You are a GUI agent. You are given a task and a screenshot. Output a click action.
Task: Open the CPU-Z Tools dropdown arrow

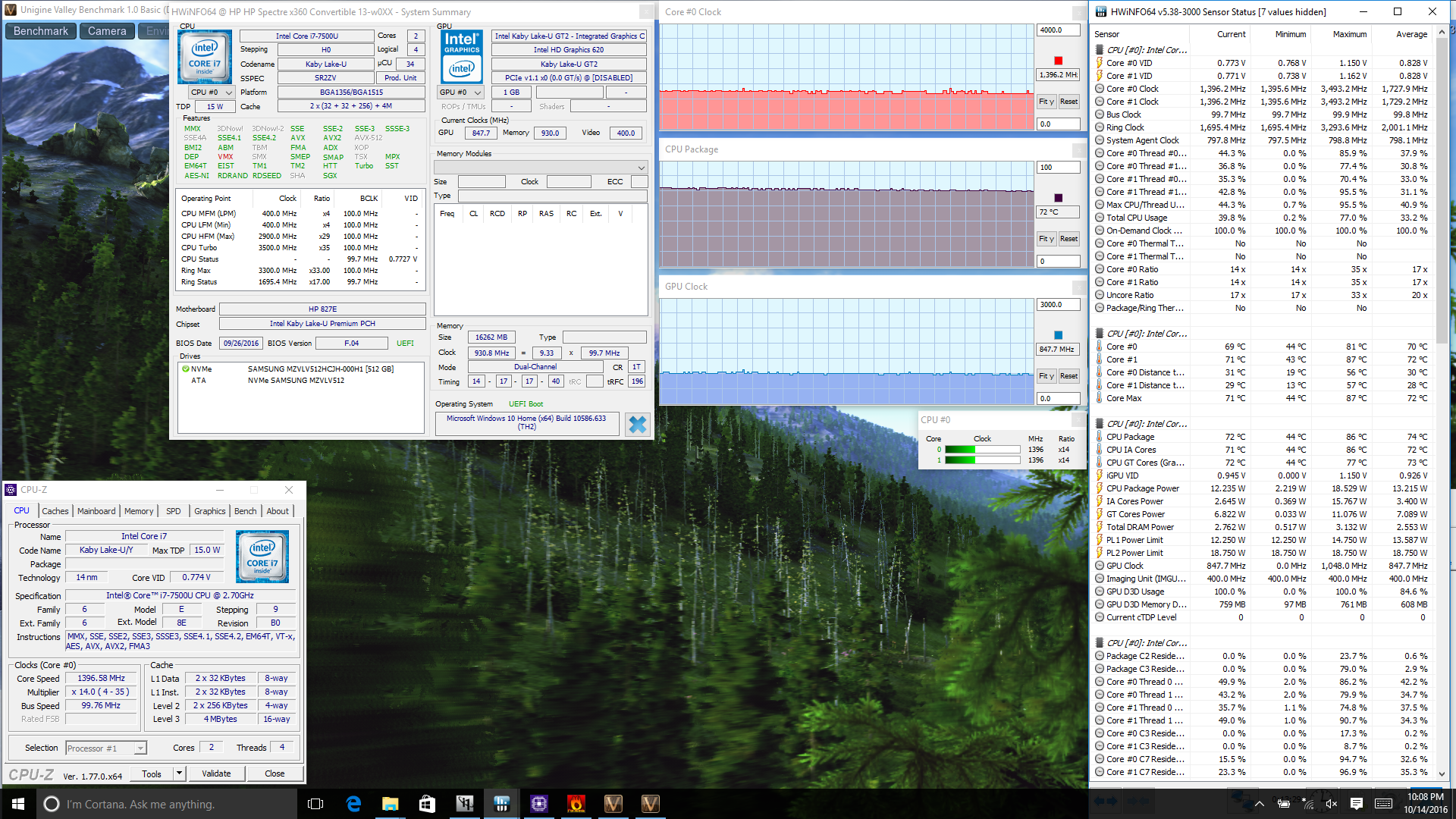pyautogui.click(x=180, y=773)
